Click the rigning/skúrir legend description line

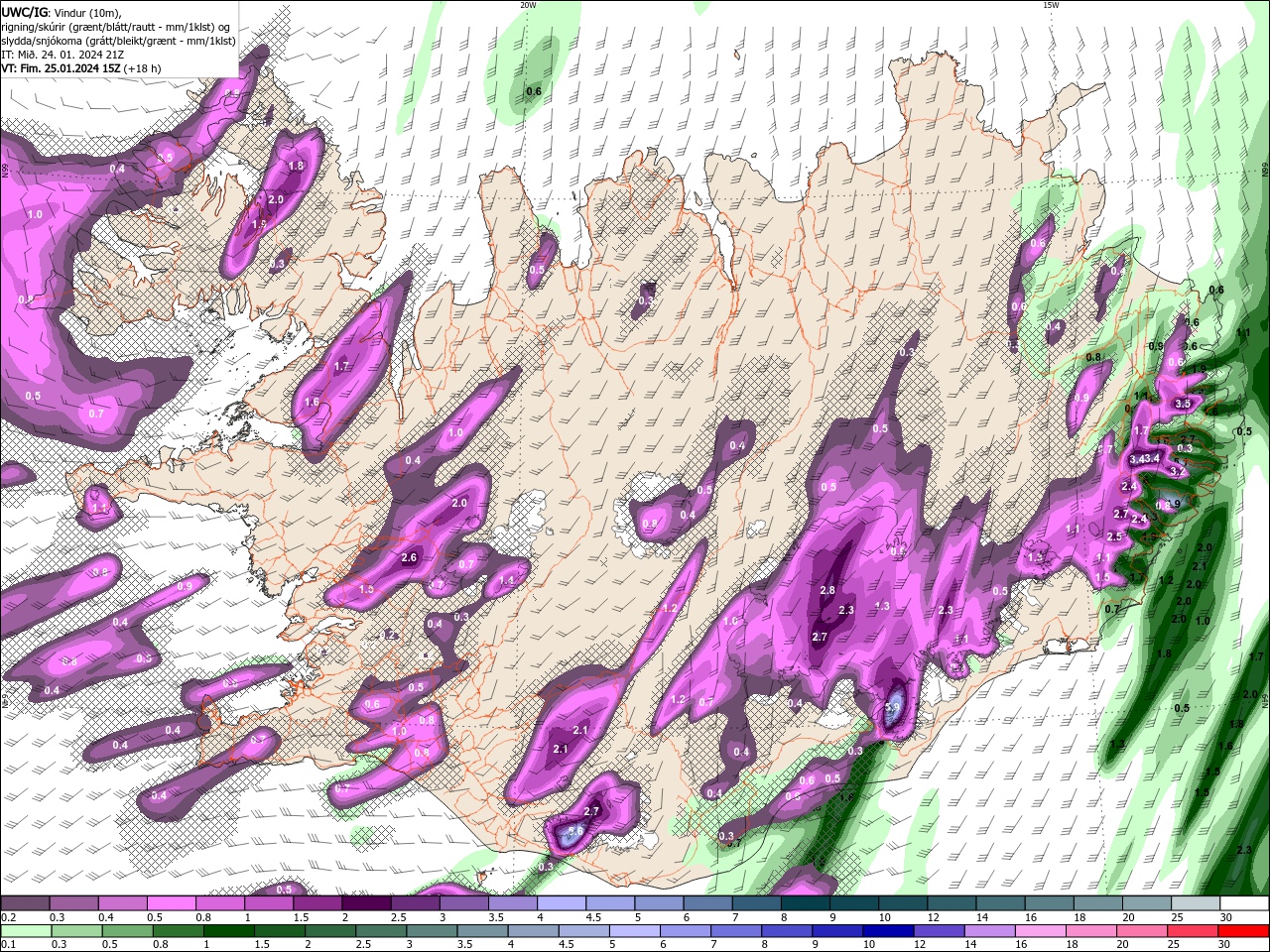click(x=116, y=26)
